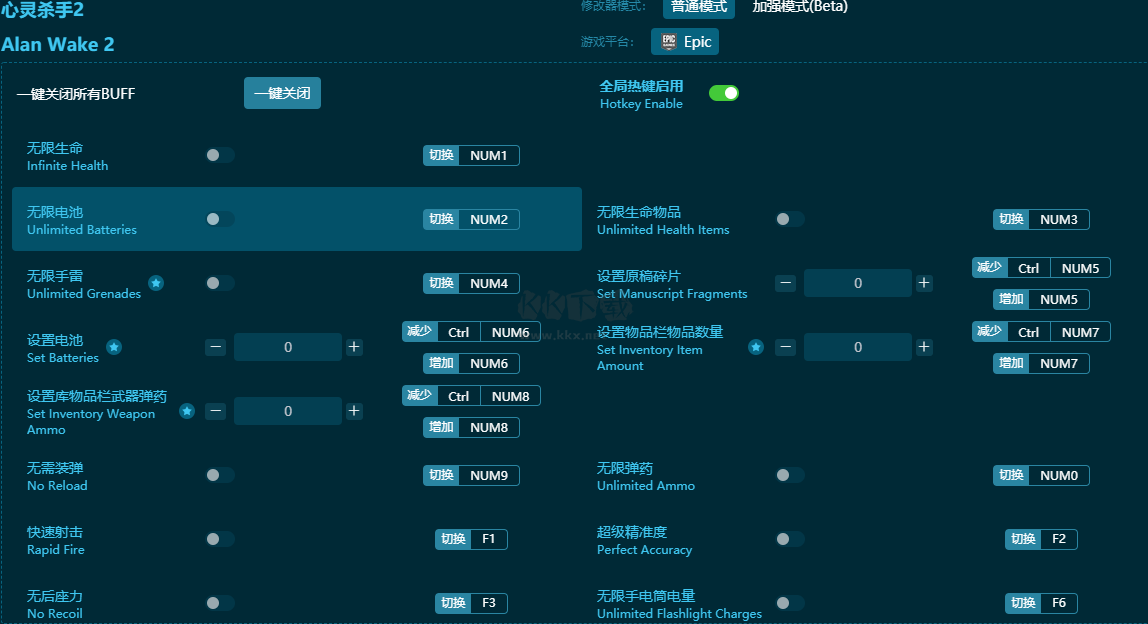
Task: Enable the Perfect Accuracy toggle
Action: point(790,539)
